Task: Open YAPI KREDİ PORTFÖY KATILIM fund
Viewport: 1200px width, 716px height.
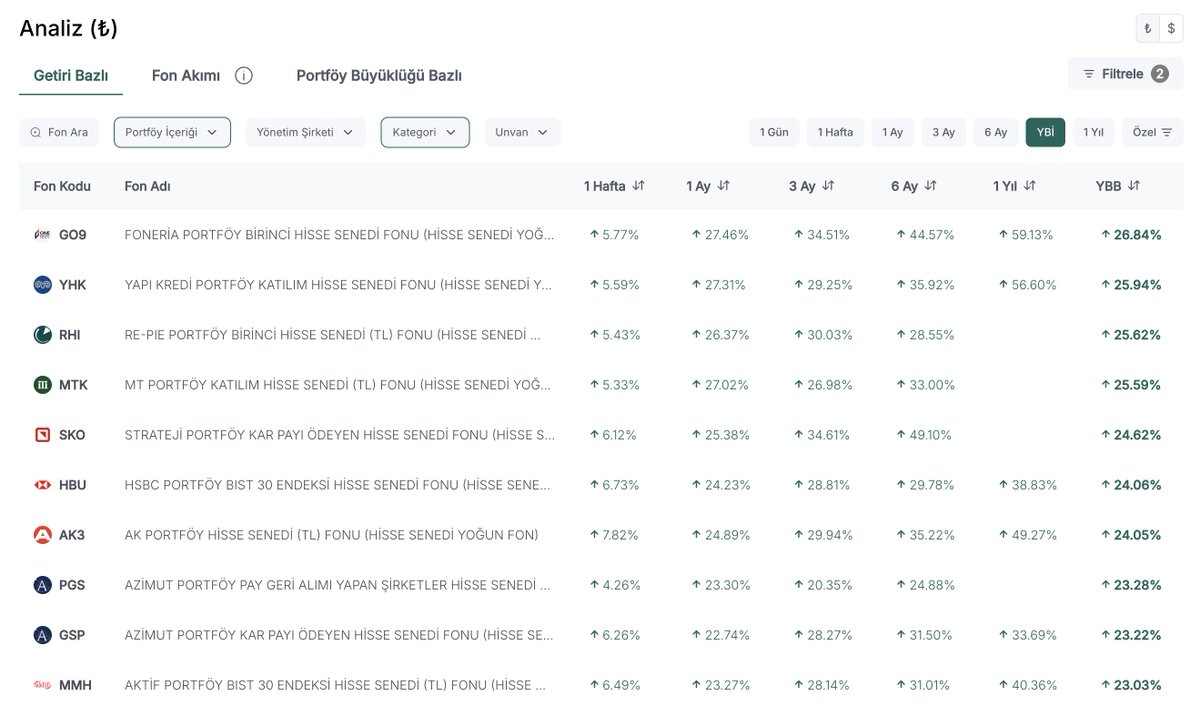Action: [338, 285]
